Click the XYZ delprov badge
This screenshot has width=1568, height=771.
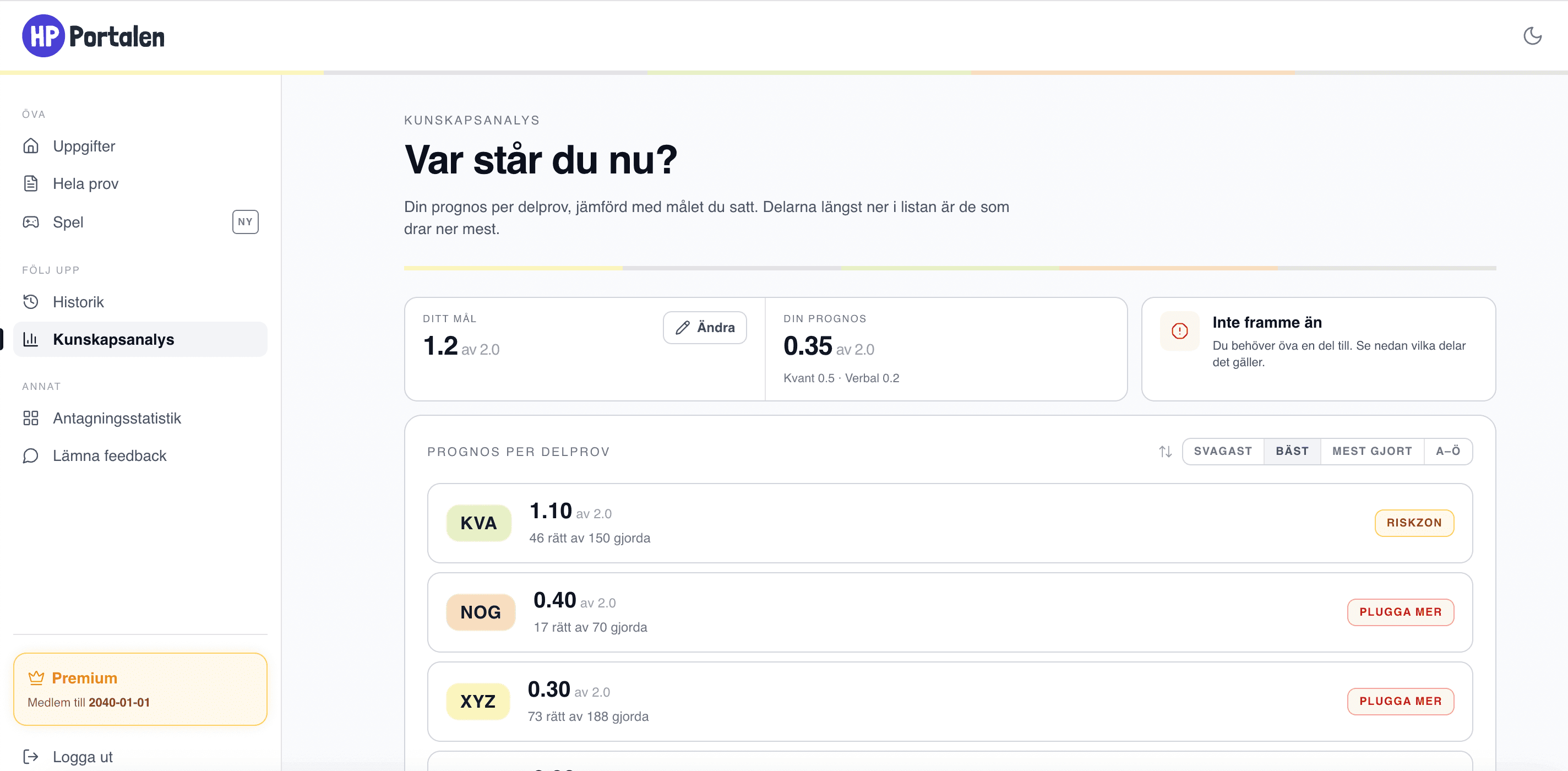(478, 702)
